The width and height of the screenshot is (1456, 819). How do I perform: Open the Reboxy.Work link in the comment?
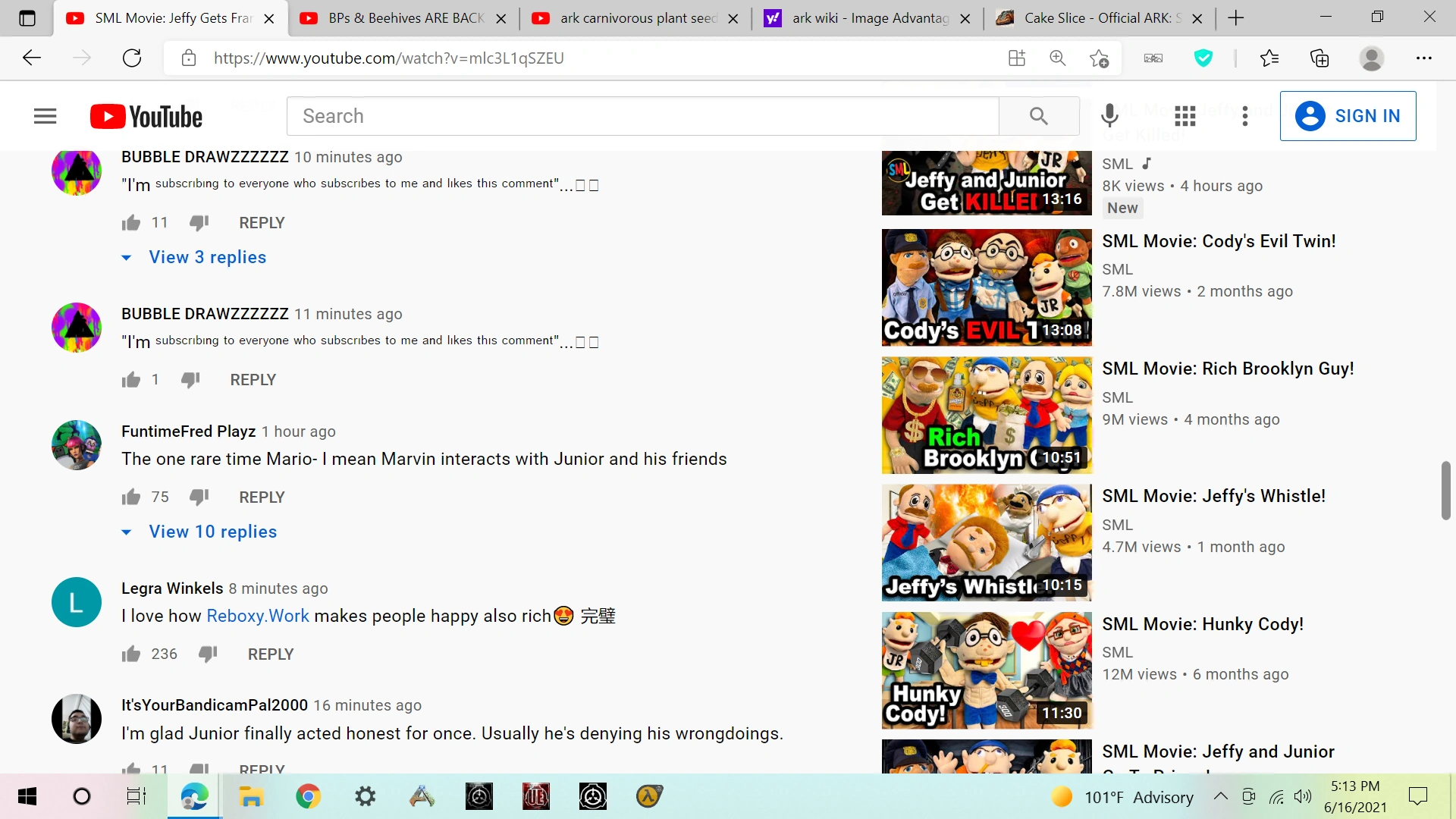coord(257,616)
